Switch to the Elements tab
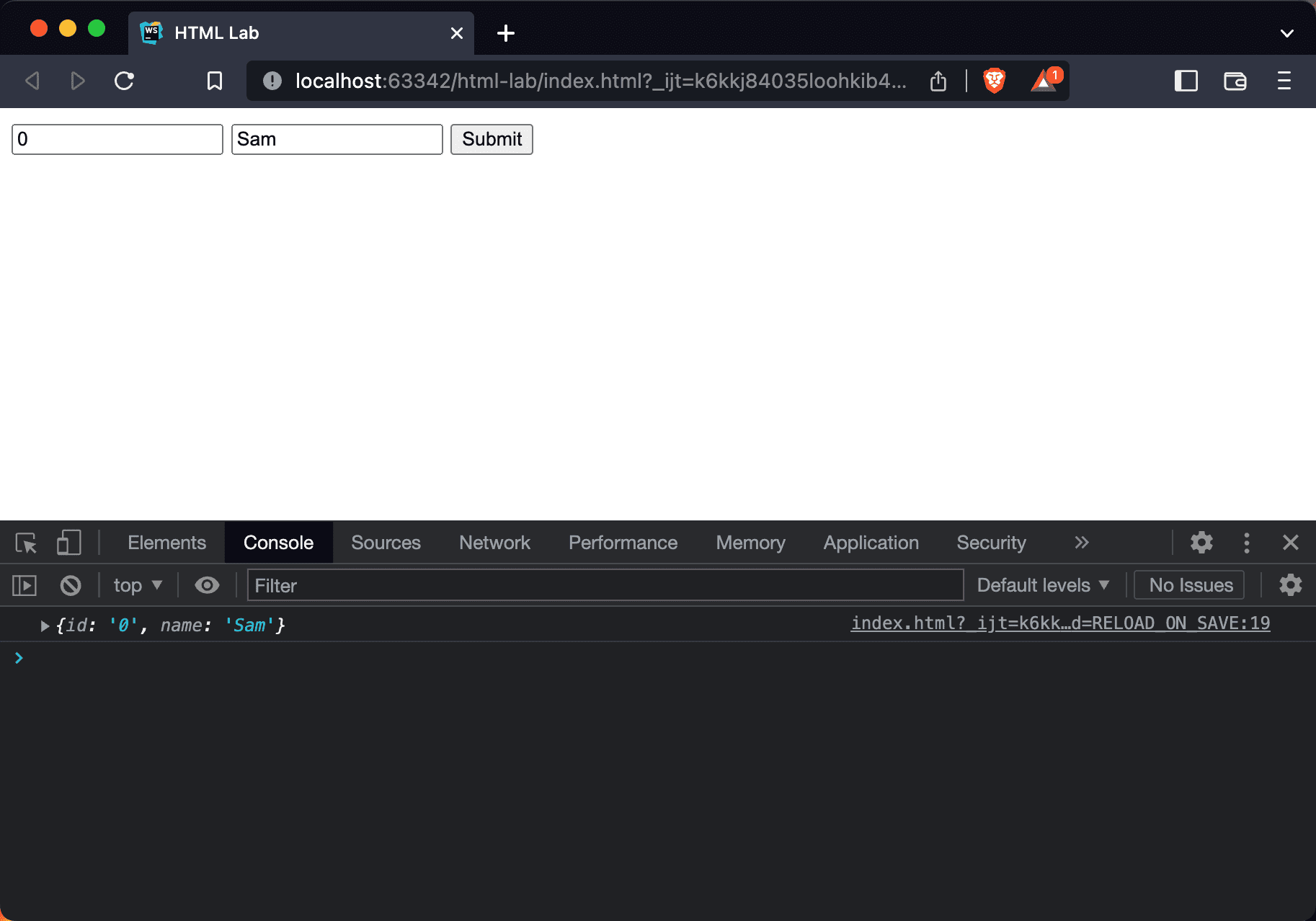The height and width of the screenshot is (921, 1316). [x=166, y=543]
